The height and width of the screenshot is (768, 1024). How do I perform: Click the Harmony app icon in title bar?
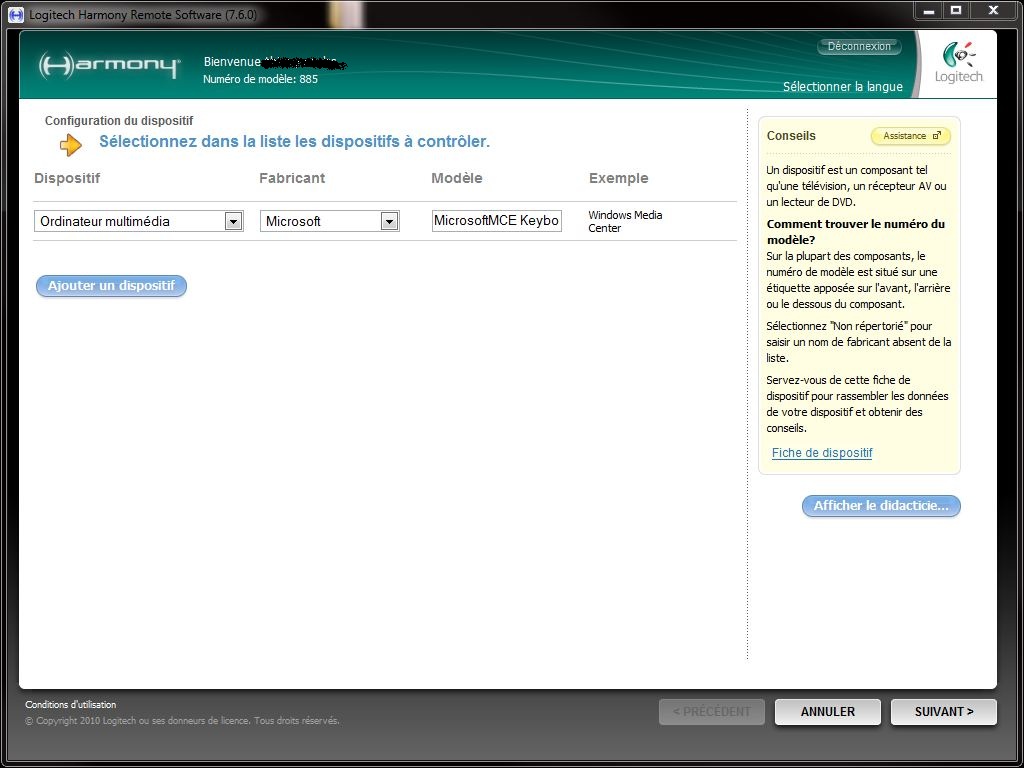[x=16, y=14]
